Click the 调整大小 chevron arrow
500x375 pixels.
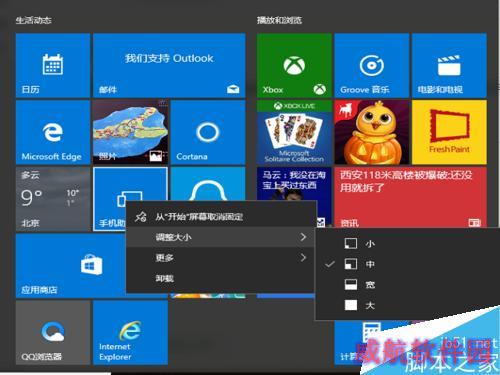[303, 237]
